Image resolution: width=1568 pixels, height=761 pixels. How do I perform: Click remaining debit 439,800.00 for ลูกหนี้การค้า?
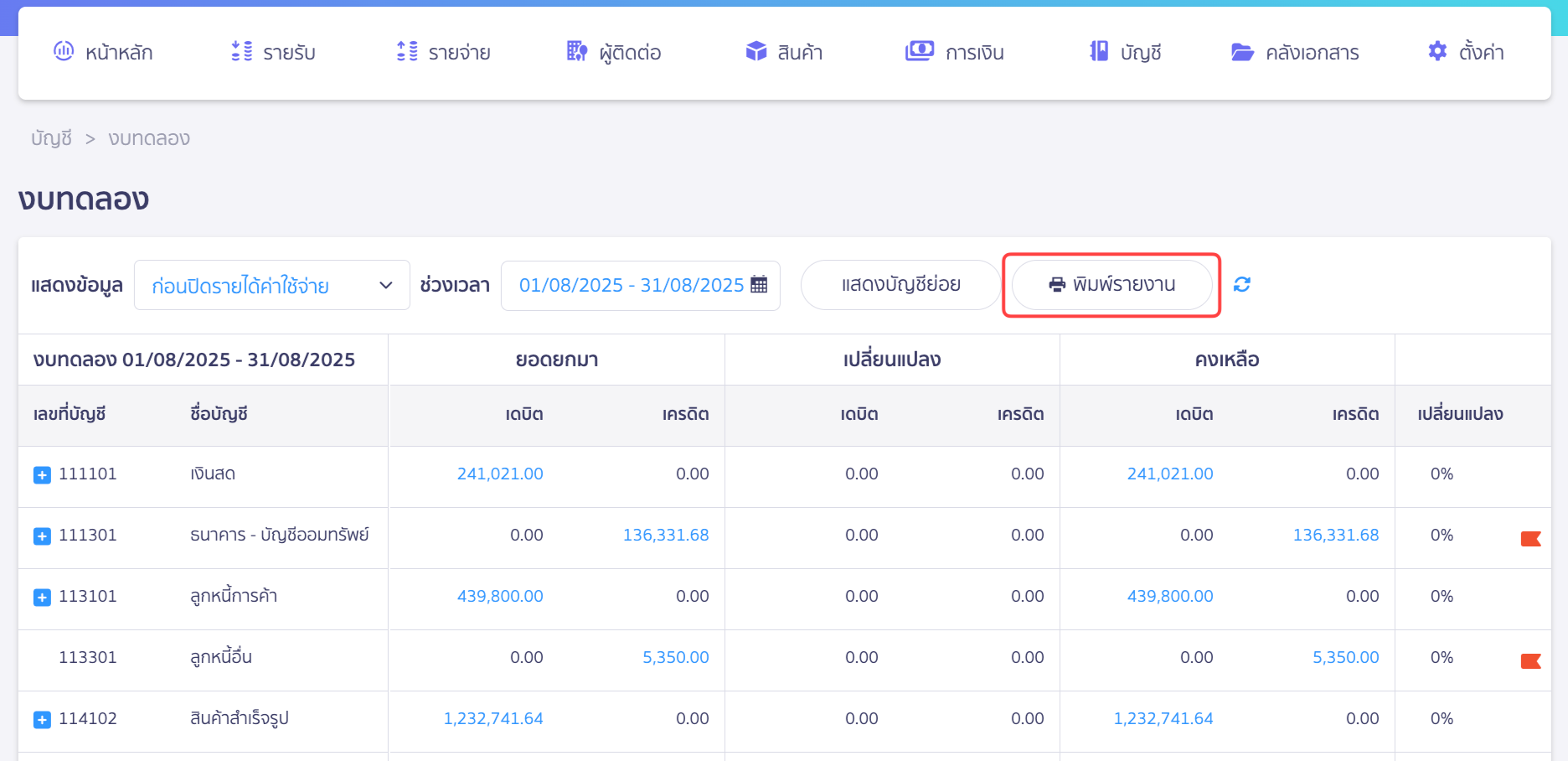[1170, 596]
